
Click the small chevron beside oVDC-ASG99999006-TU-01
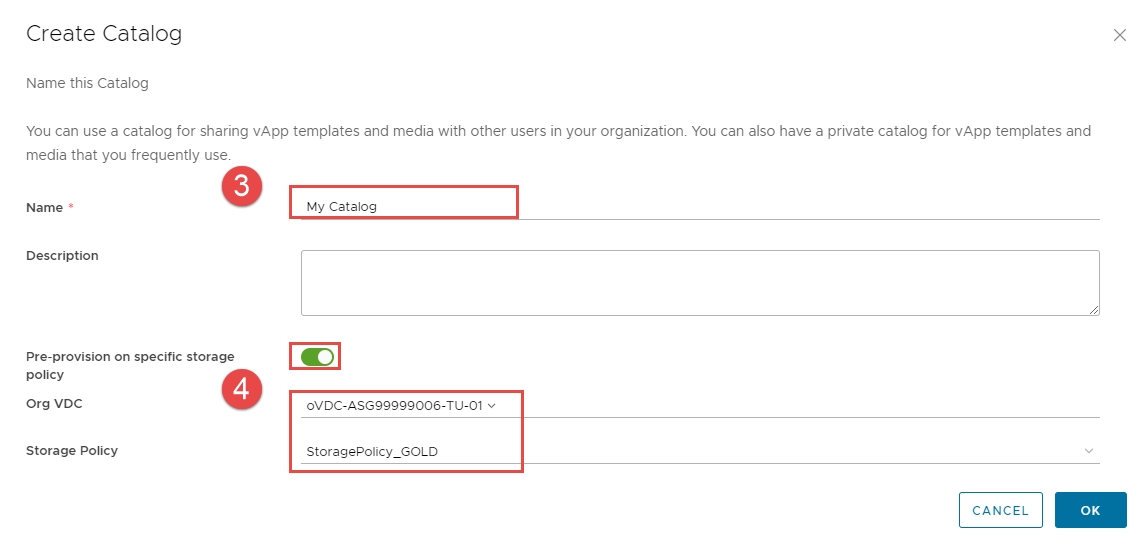(492, 406)
